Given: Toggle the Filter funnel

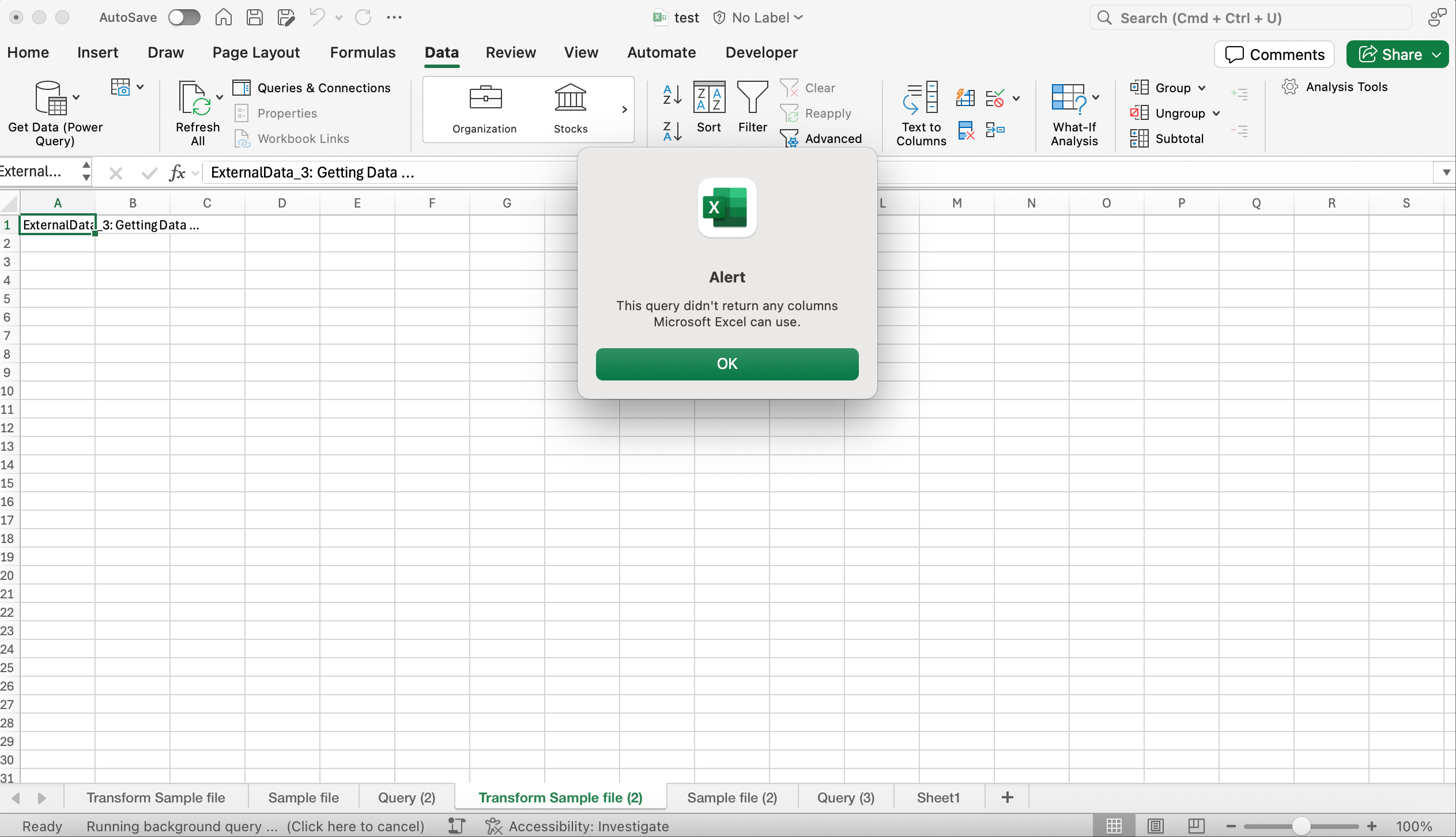Looking at the screenshot, I should 753,108.
